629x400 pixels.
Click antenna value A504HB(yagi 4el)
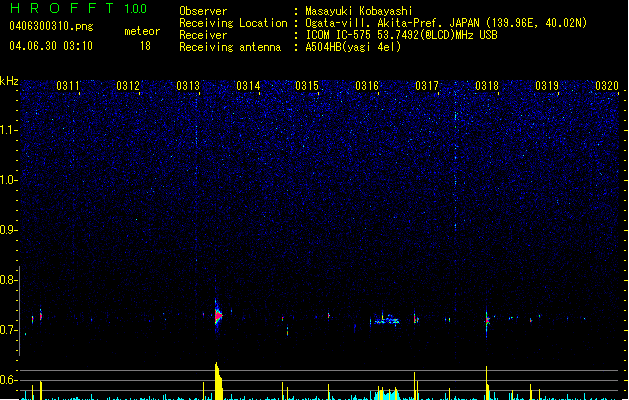tap(353, 47)
